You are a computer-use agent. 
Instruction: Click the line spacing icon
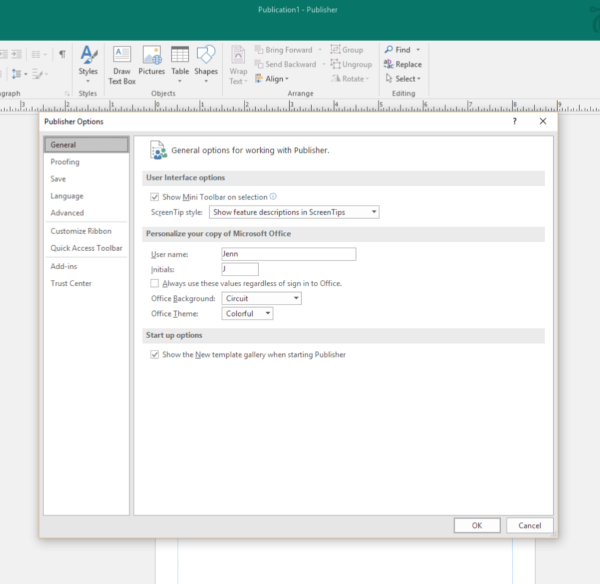[x=16, y=74]
